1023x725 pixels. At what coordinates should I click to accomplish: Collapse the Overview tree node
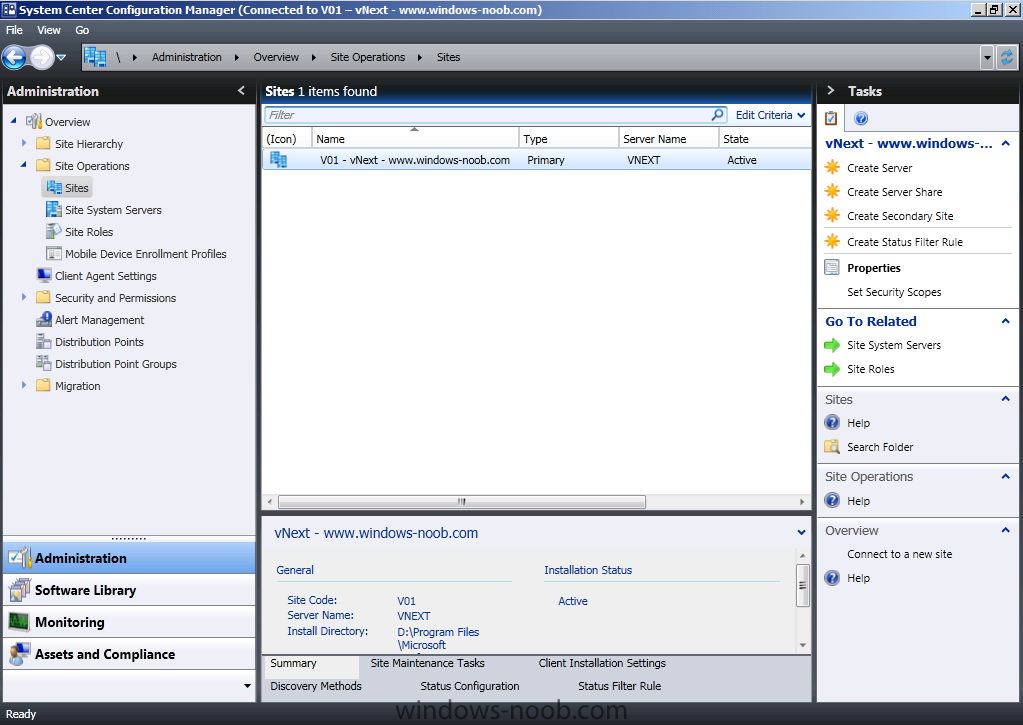14,121
